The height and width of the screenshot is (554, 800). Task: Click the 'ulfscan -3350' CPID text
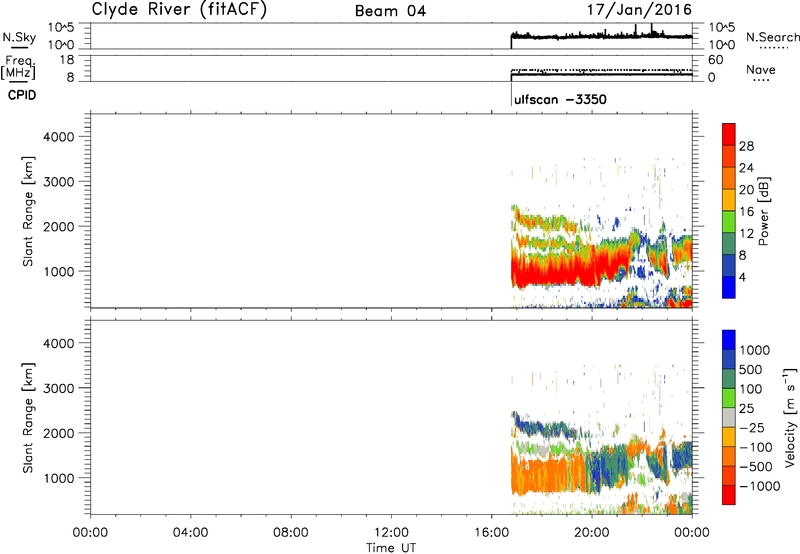coord(560,99)
